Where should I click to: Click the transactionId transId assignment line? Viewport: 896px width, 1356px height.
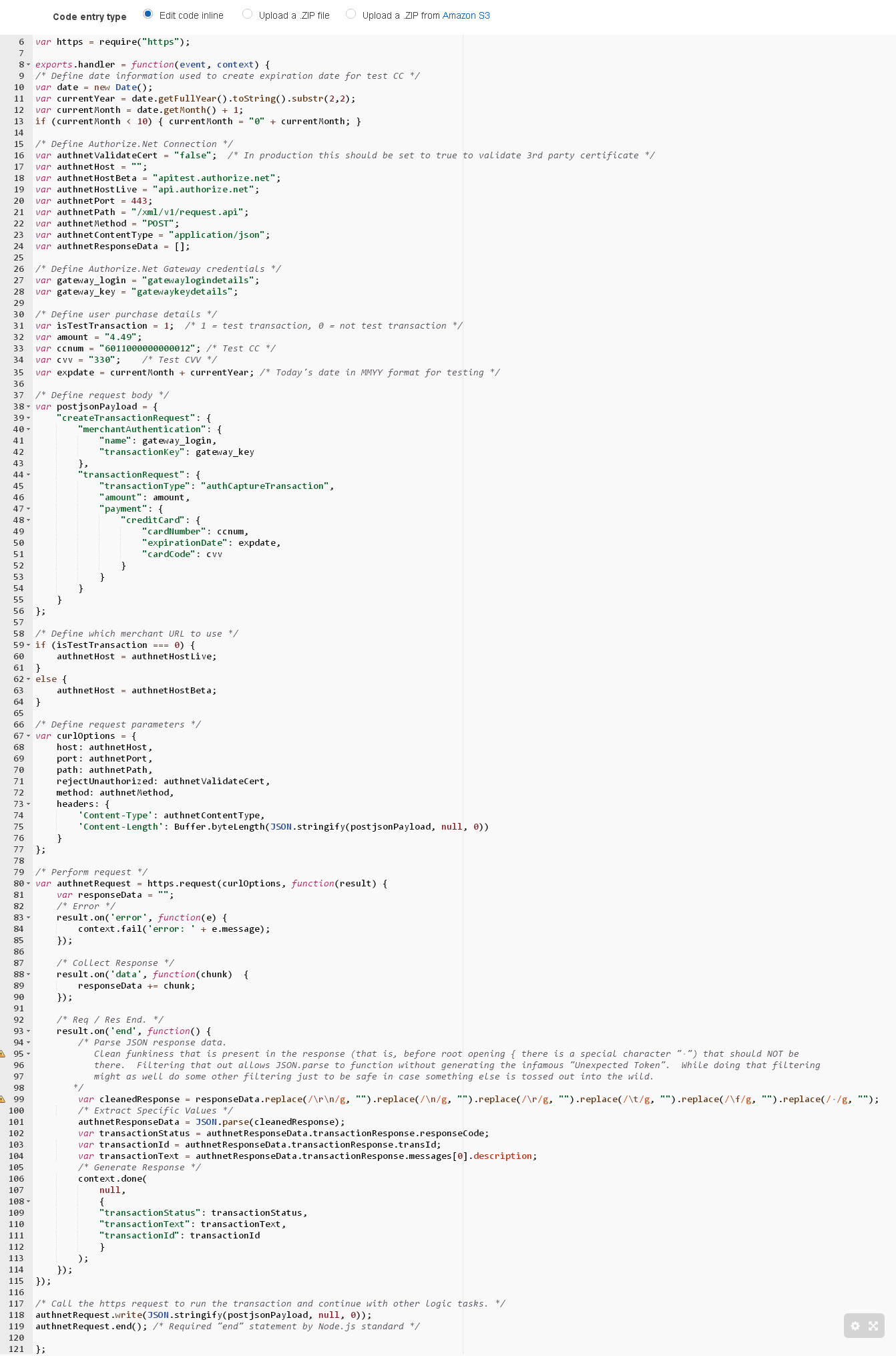tap(260, 1144)
